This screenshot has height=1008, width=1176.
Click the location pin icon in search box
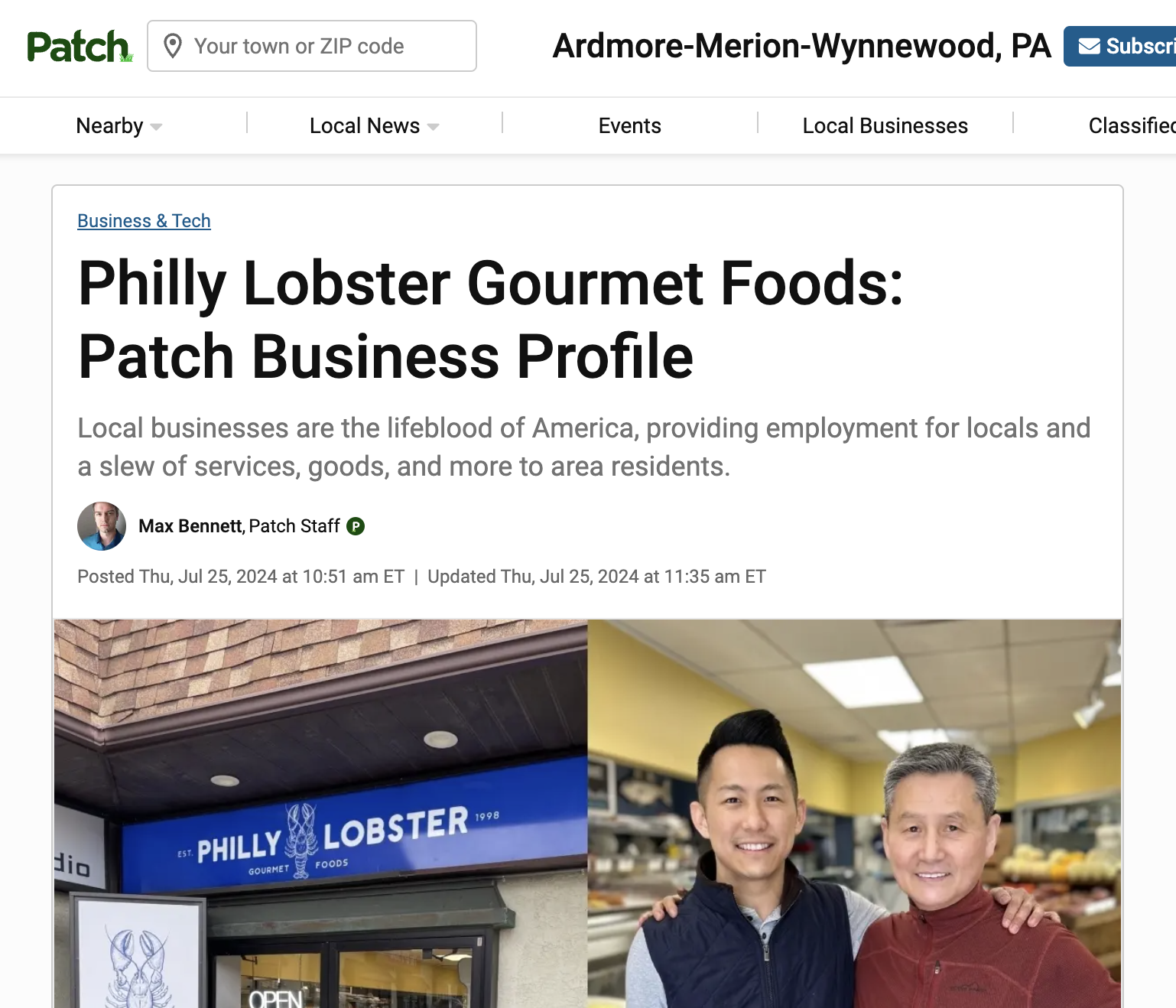point(173,46)
